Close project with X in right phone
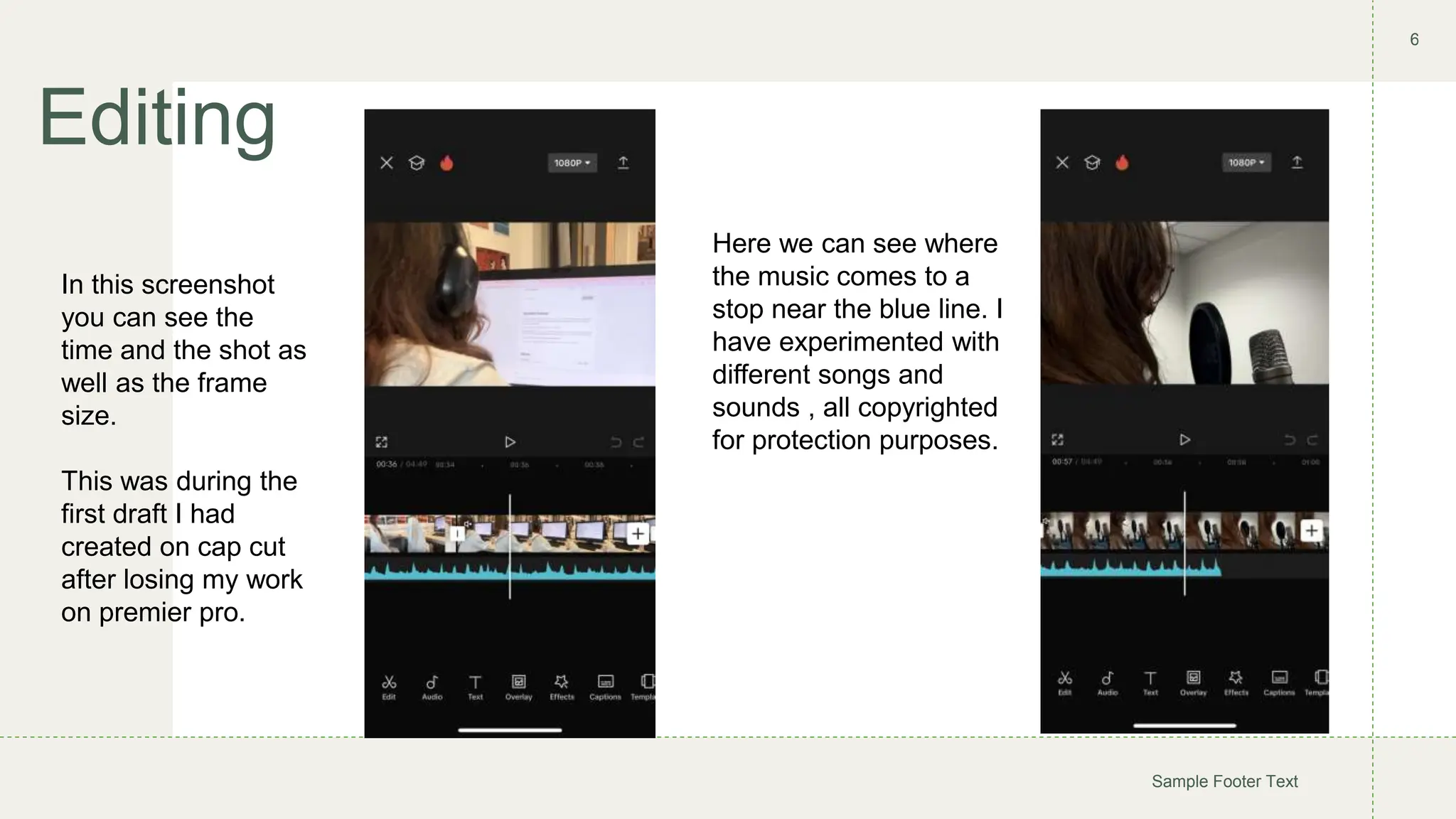 click(1062, 163)
